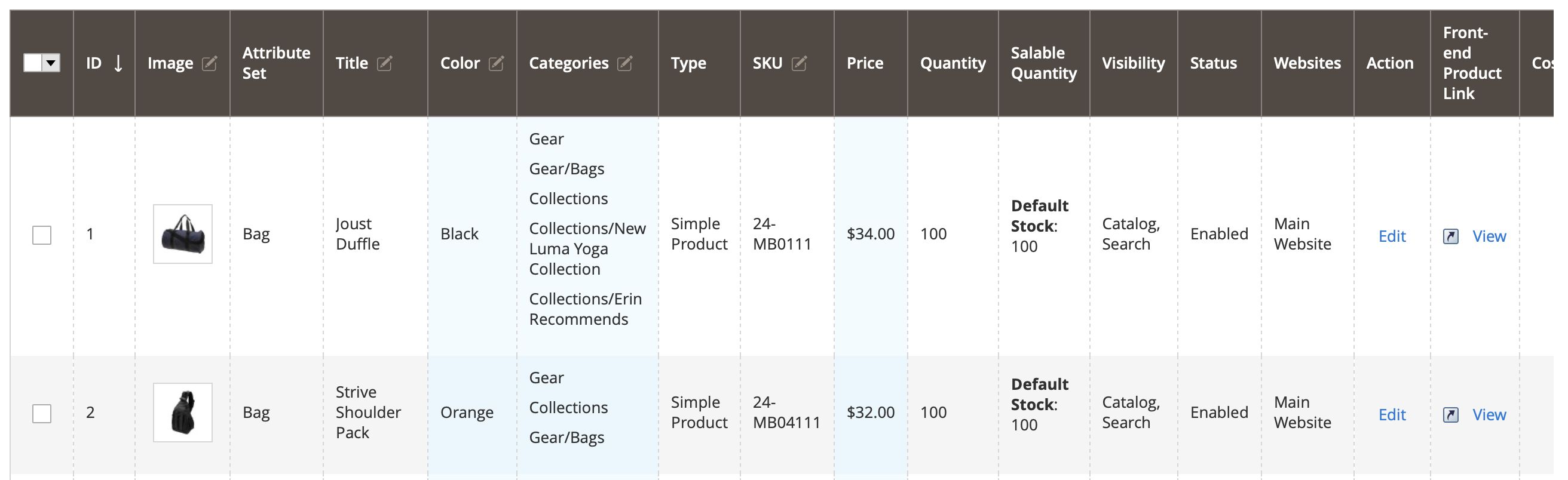Click external link icon for Joust Duffle
Image resolution: width=1568 pixels, height=480 pixels.
coord(1450,236)
